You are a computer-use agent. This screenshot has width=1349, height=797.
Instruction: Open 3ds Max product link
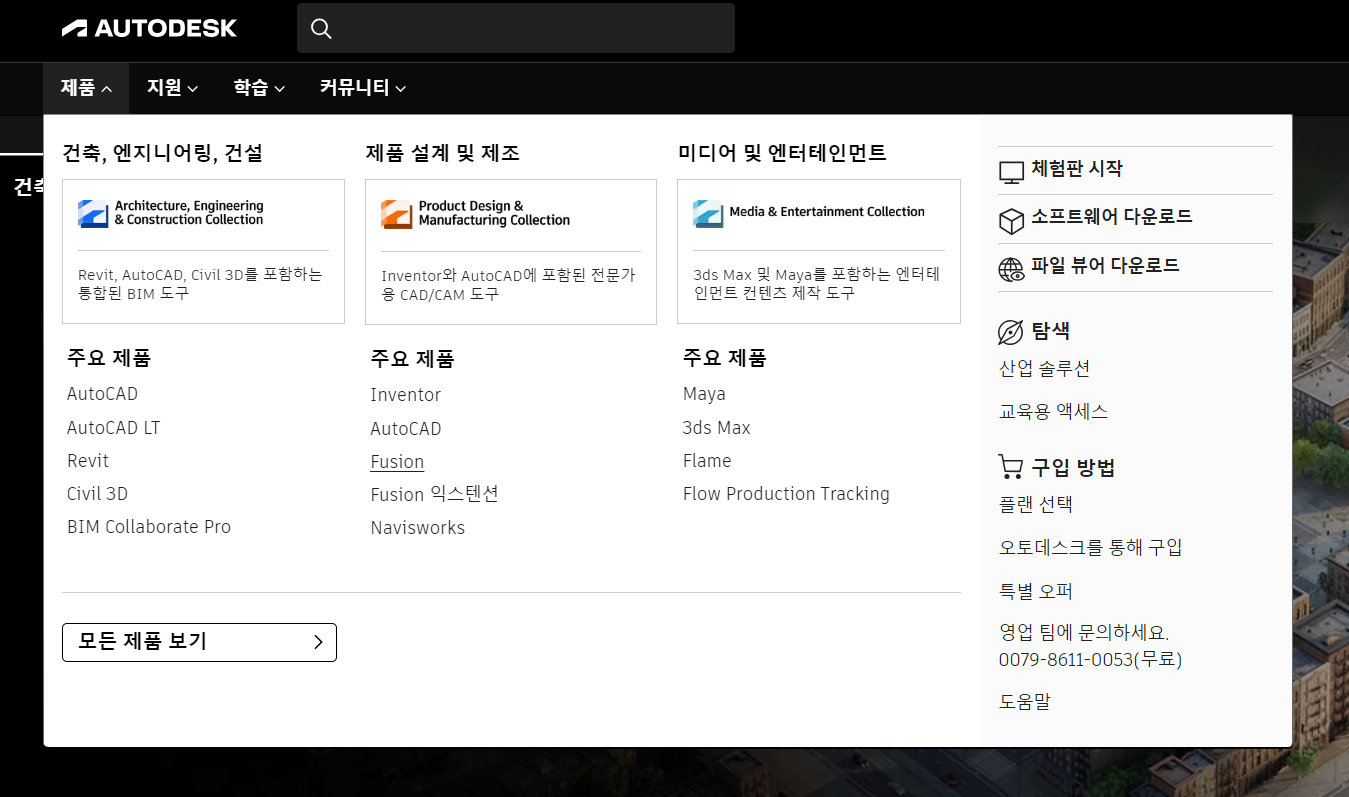(x=716, y=428)
